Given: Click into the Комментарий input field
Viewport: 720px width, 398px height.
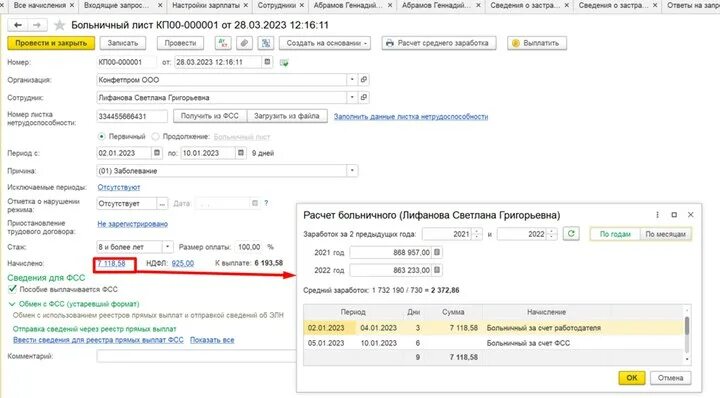Looking at the screenshot, I should point(197,356).
